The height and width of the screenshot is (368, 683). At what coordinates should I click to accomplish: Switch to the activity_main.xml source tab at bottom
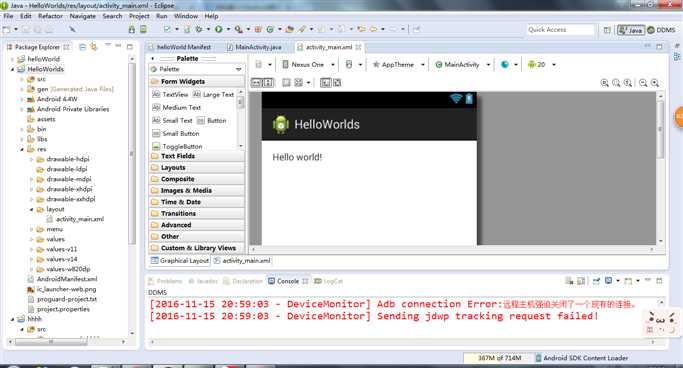242,260
